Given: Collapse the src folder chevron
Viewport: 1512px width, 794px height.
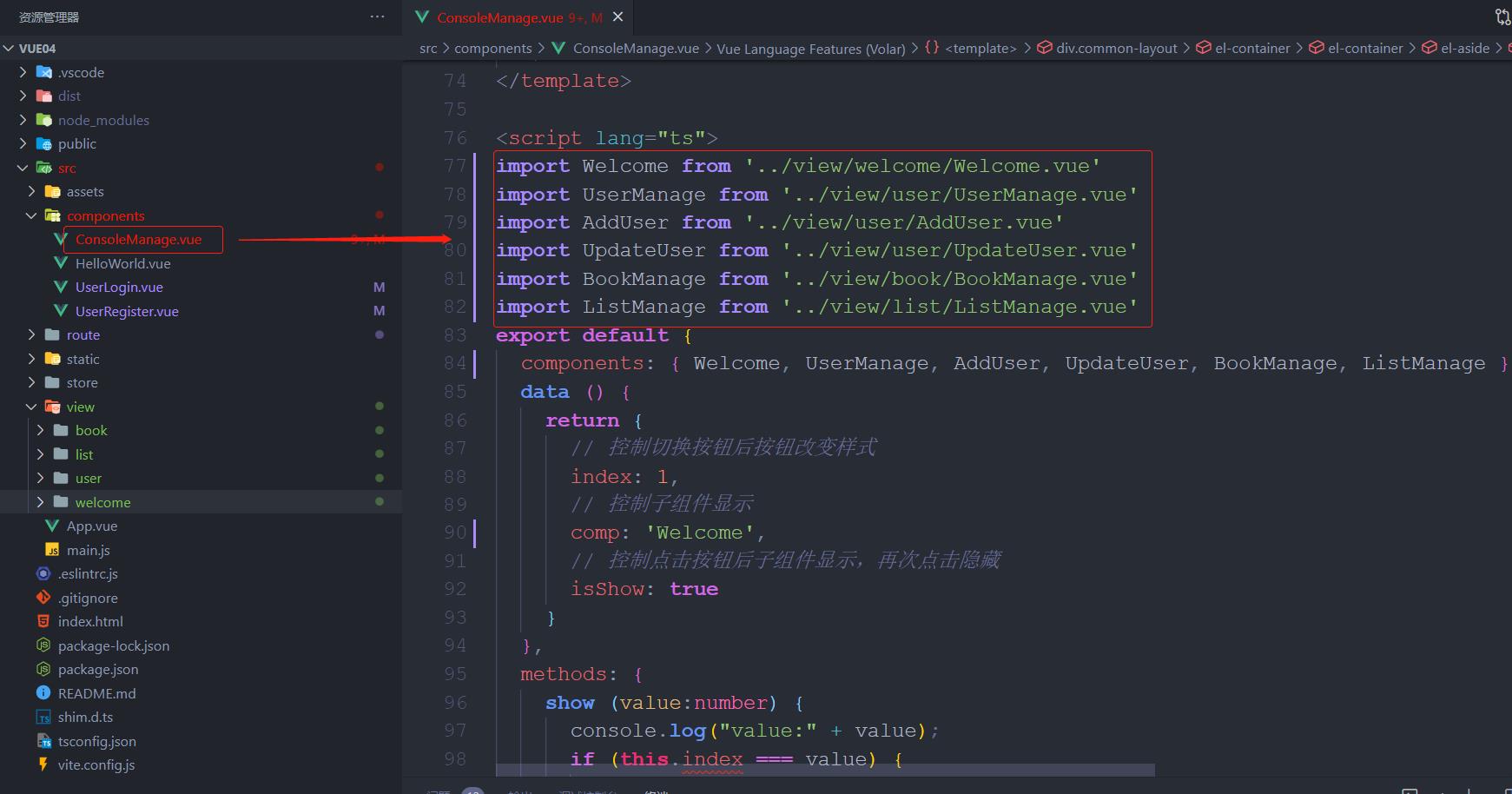Looking at the screenshot, I should (23, 168).
